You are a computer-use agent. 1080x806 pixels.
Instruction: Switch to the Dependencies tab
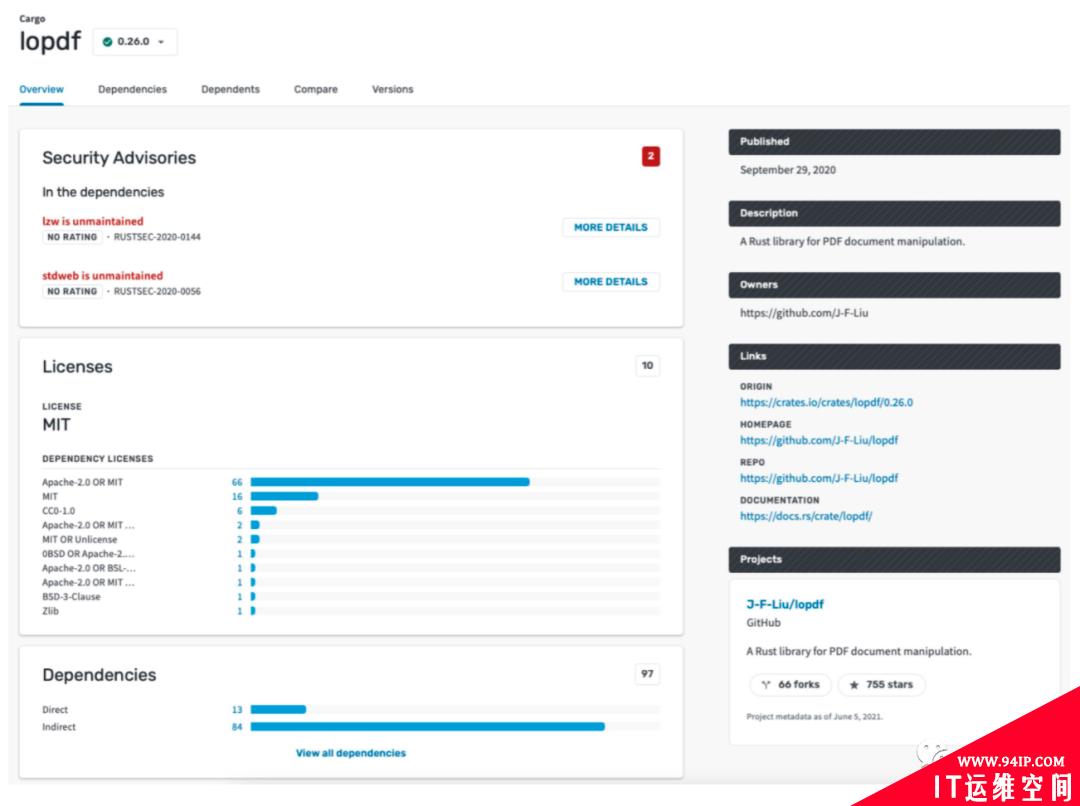coord(132,89)
